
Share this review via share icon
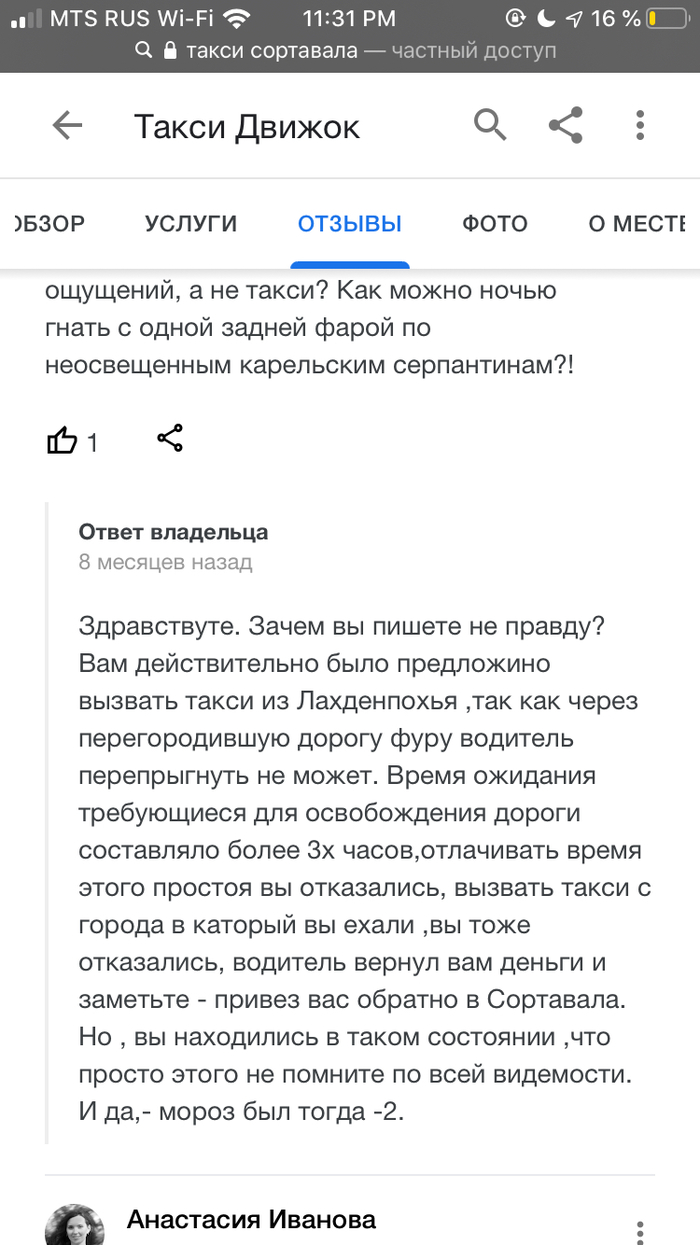[x=170, y=438]
